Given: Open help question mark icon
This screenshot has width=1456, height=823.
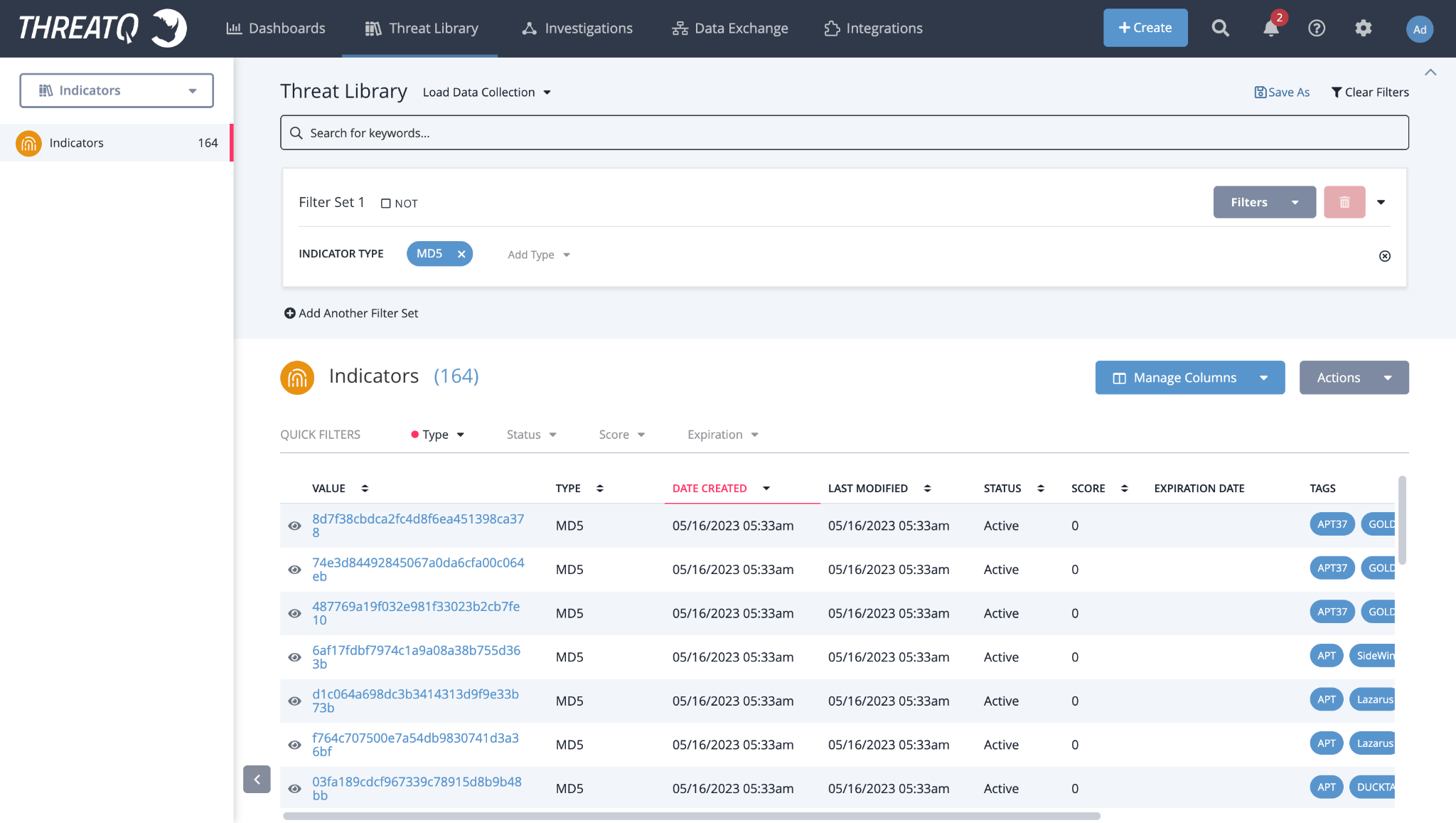Looking at the screenshot, I should (x=1317, y=28).
